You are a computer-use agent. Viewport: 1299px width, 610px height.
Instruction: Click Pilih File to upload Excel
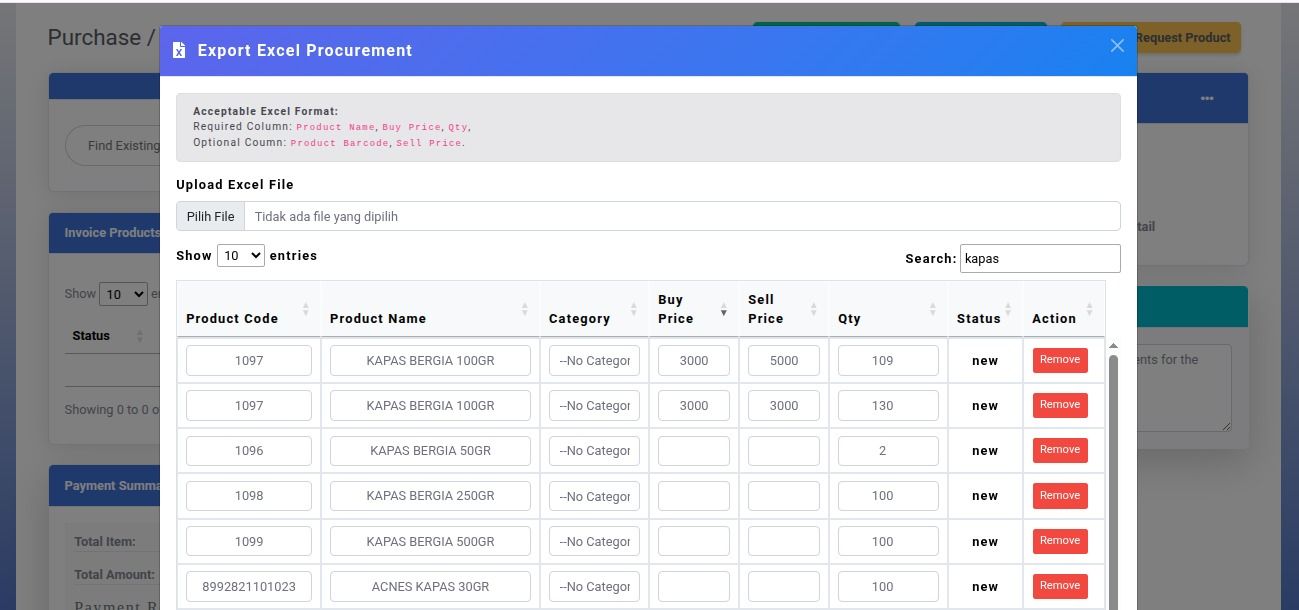click(211, 216)
